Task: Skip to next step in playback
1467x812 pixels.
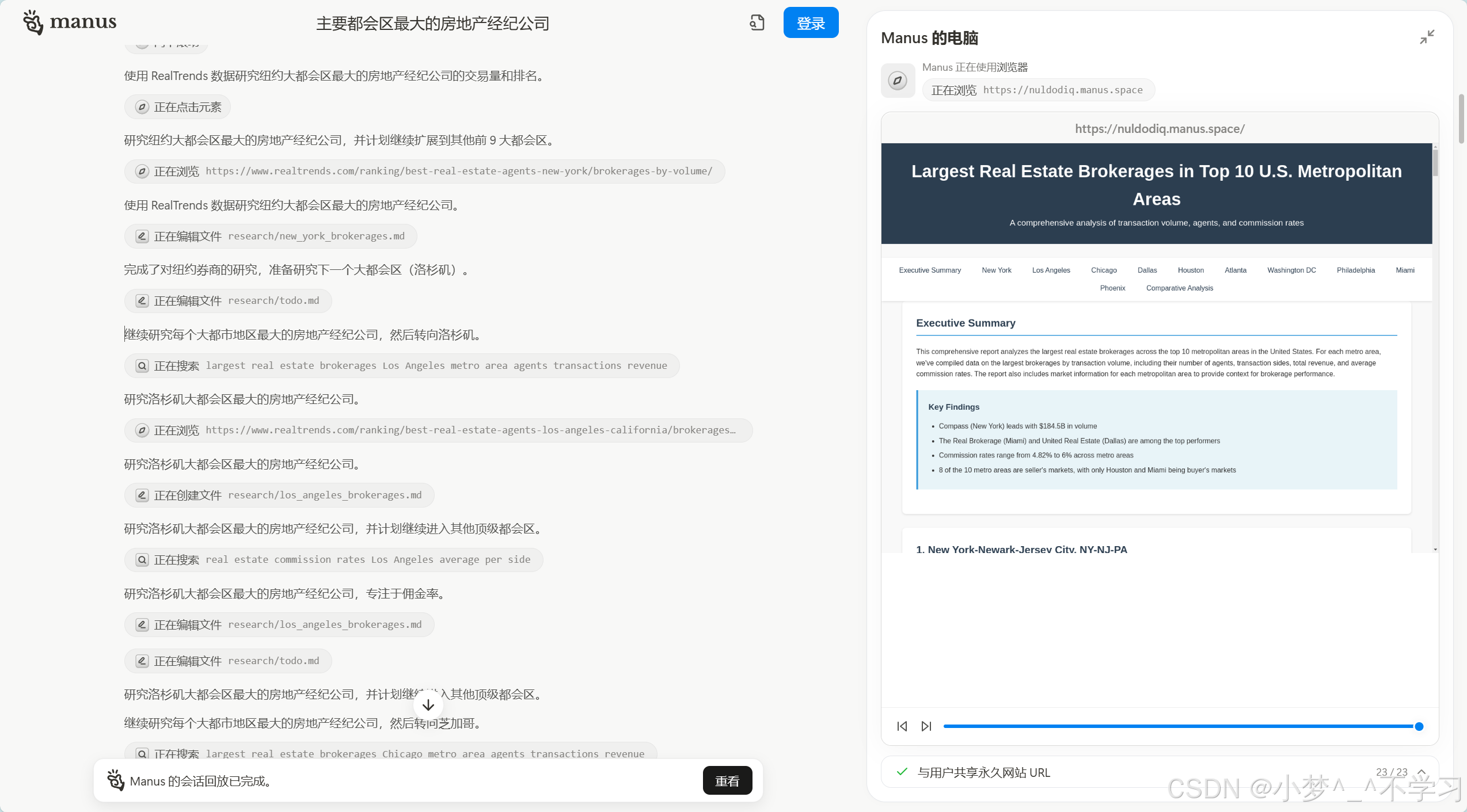Action: coord(926,726)
